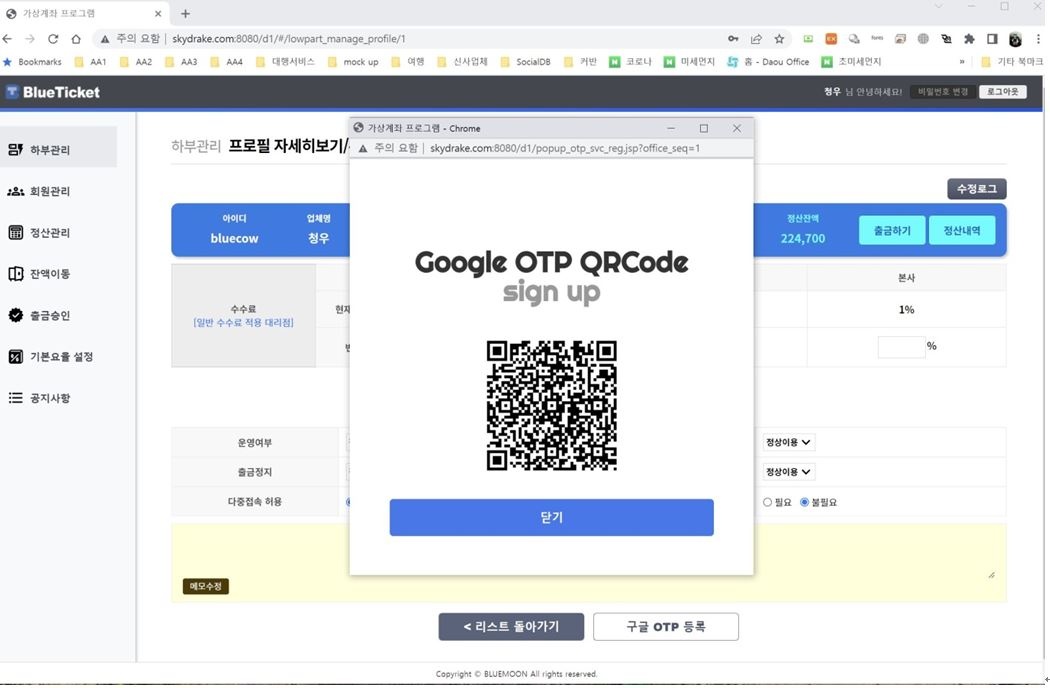
Task: Click the browser reload icon
Action: point(53,39)
